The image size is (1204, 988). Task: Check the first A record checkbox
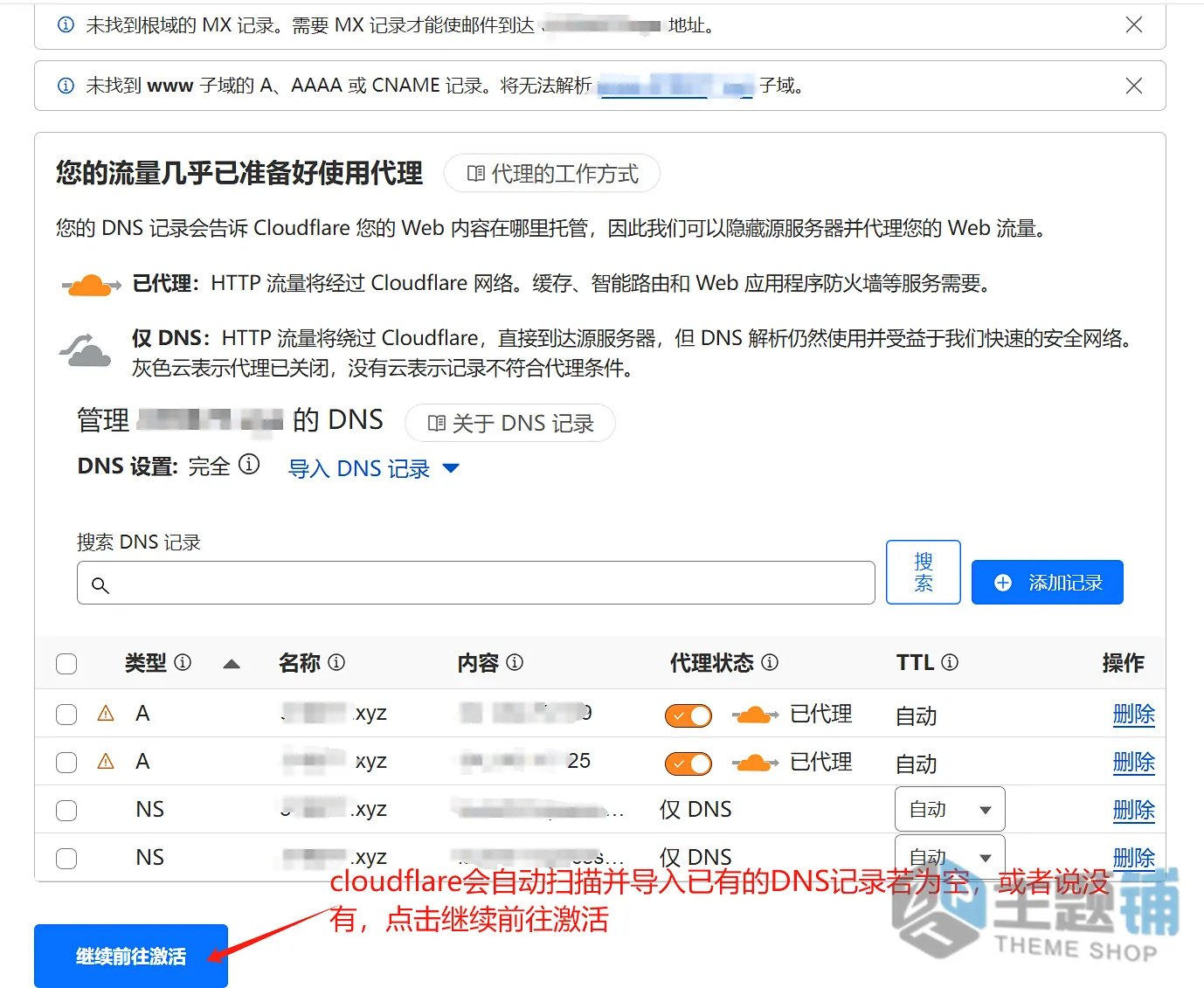pyautogui.click(x=66, y=715)
